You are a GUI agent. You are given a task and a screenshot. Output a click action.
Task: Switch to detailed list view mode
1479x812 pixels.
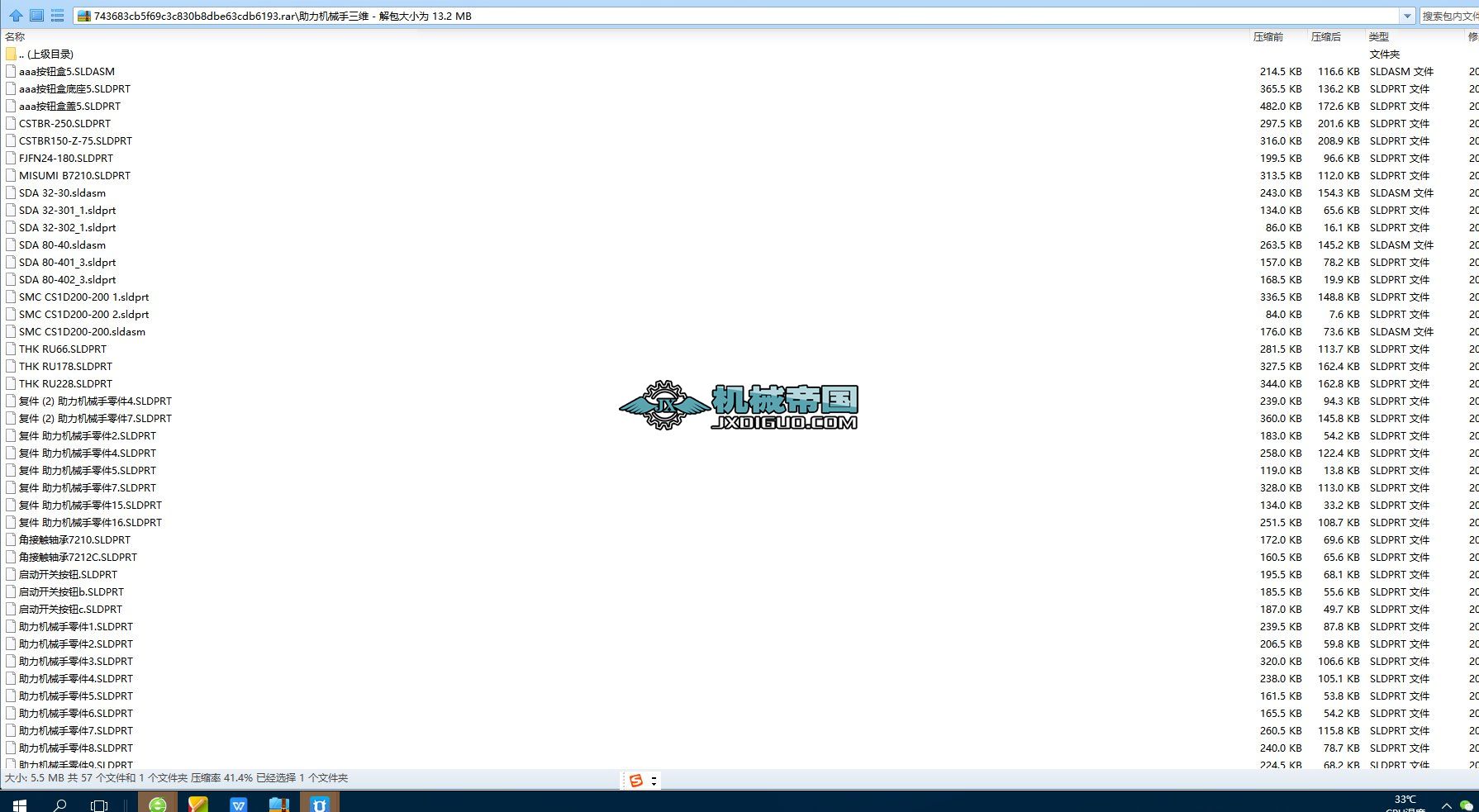click(x=57, y=16)
